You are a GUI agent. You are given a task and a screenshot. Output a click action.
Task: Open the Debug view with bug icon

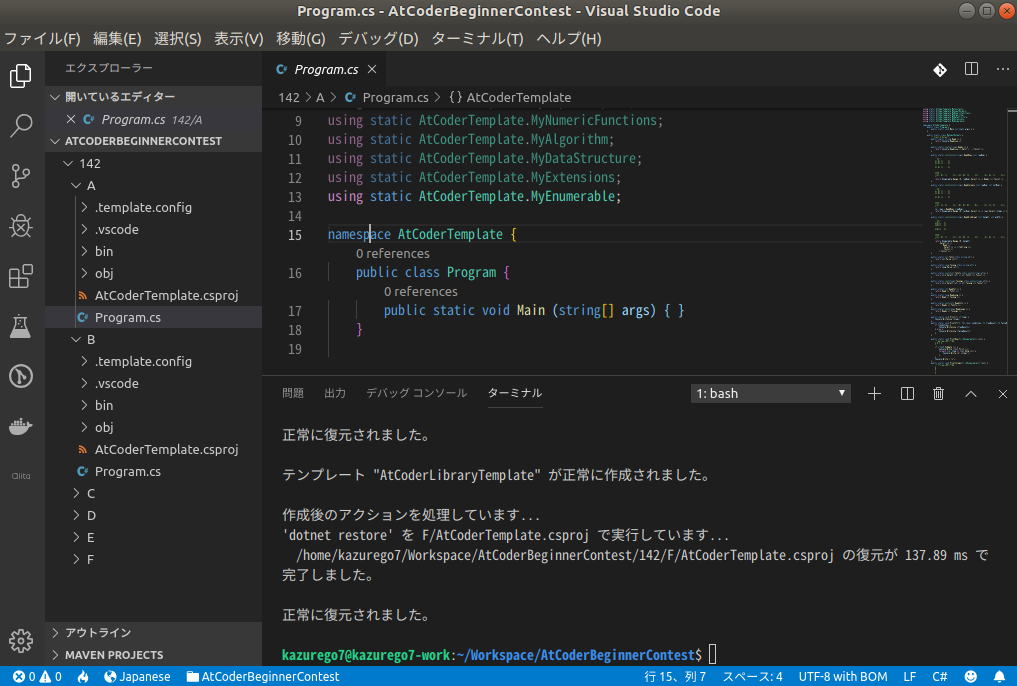coord(21,226)
